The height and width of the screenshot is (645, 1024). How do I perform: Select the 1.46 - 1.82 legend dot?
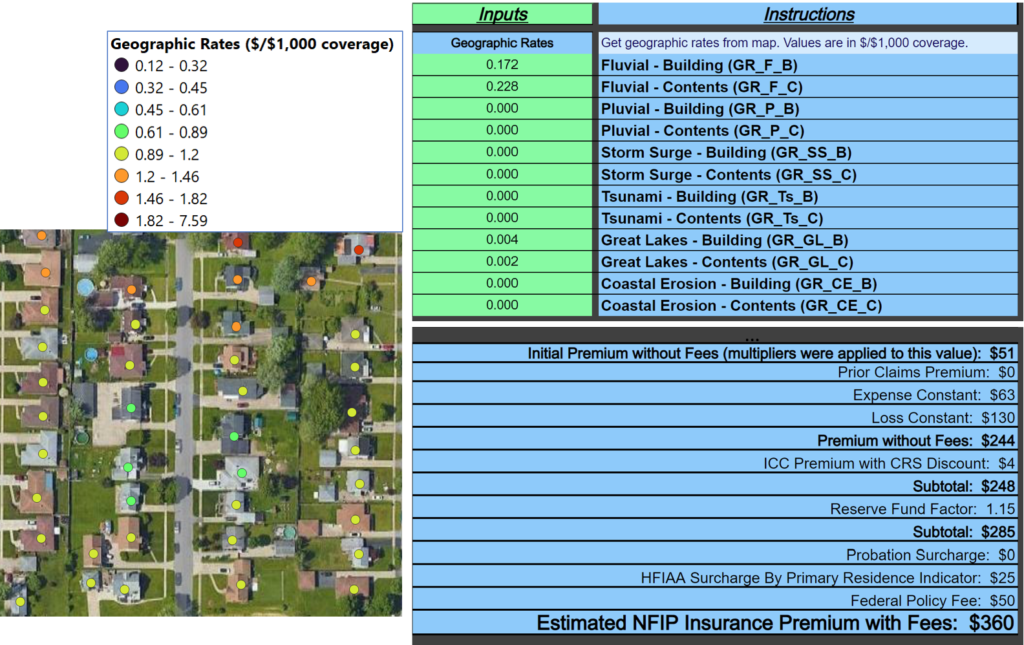coord(121,197)
